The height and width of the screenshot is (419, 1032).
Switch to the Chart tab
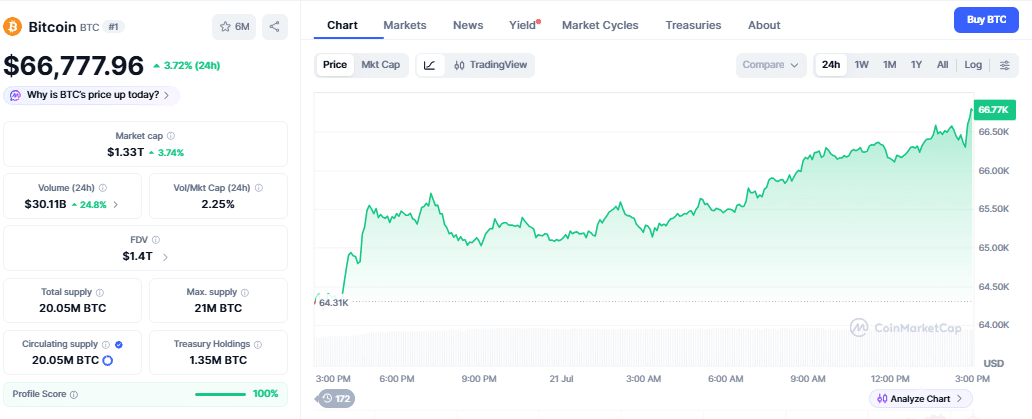tap(342, 25)
